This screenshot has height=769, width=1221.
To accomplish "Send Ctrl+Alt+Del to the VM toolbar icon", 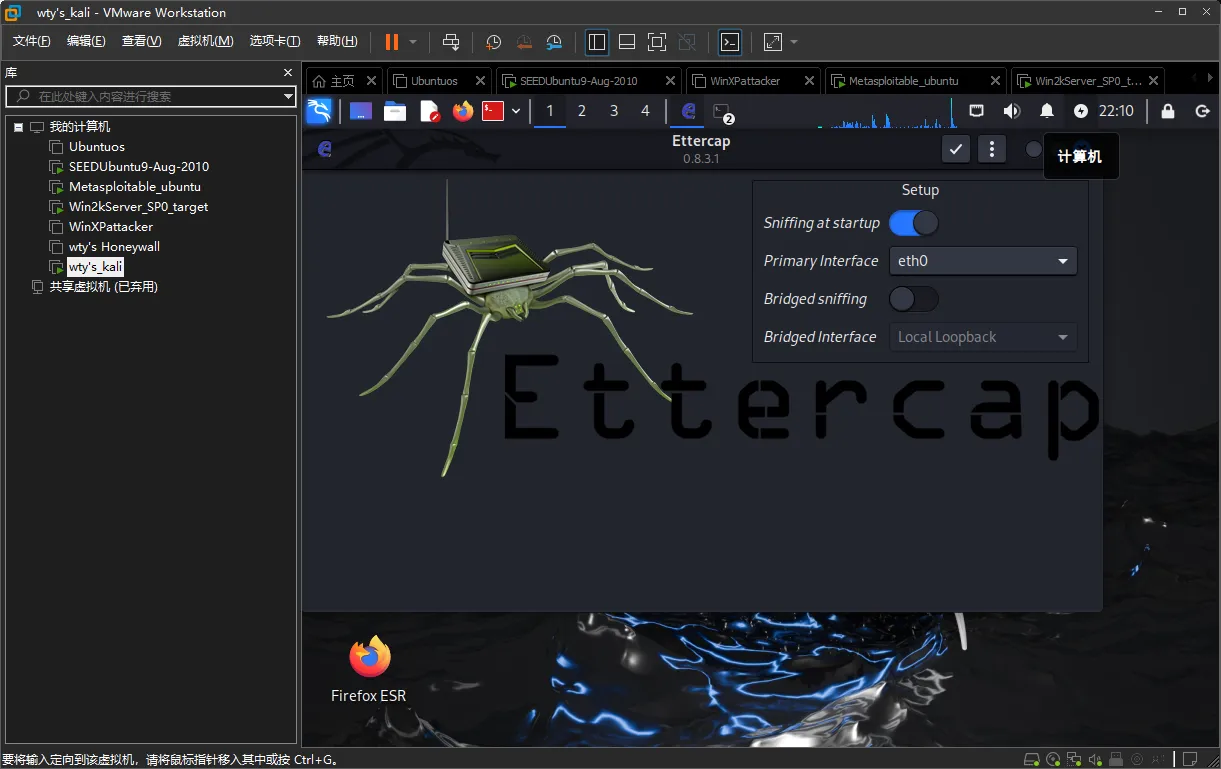I will pos(451,42).
